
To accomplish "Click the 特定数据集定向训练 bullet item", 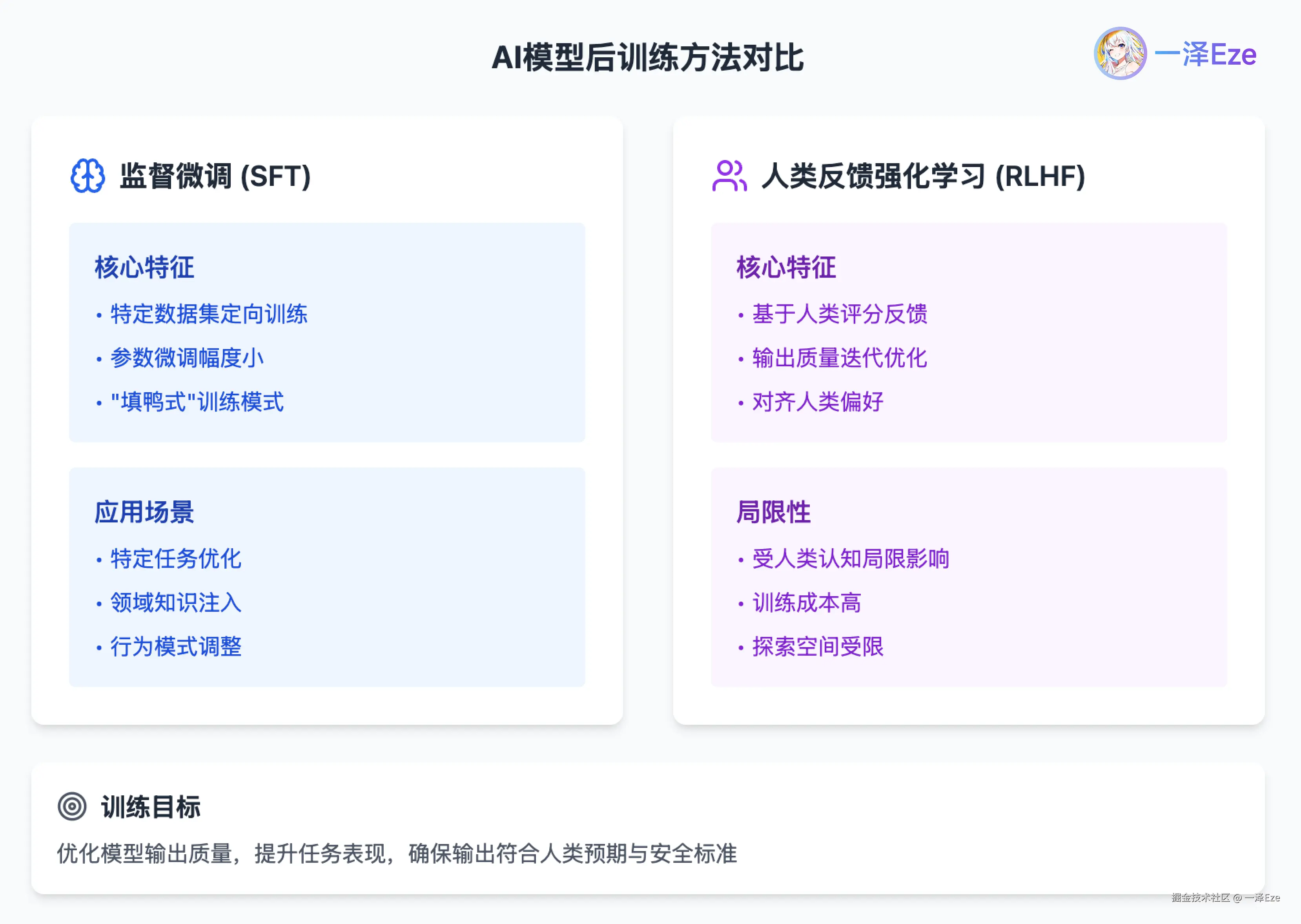I will click(x=209, y=314).
